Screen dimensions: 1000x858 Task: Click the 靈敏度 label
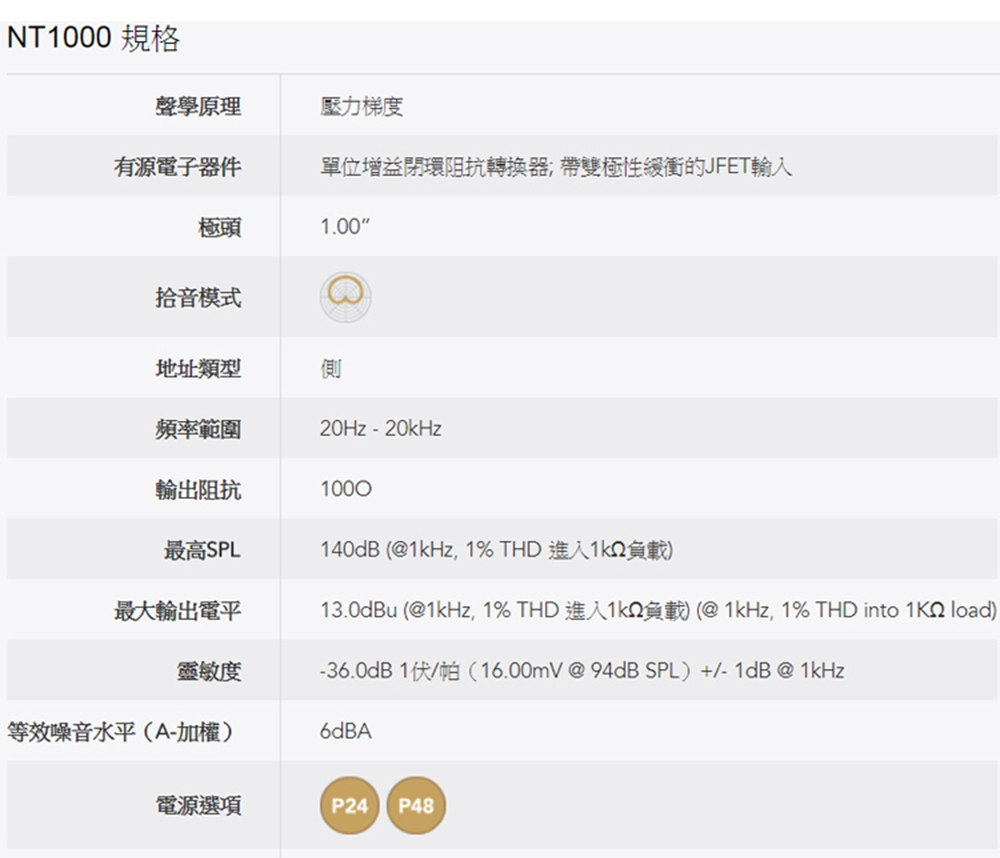tap(209, 671)
